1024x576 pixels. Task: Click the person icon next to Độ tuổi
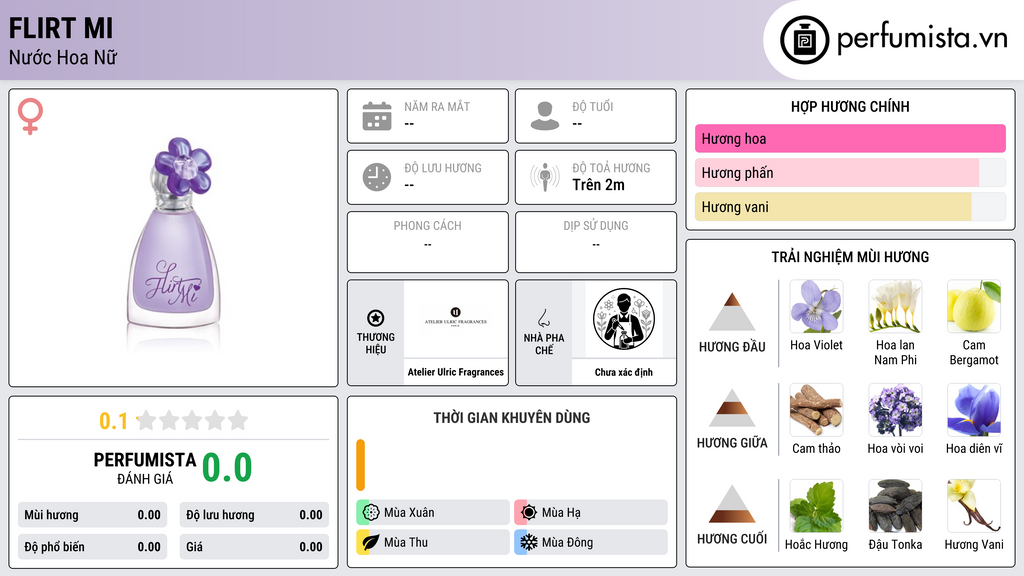(x=545, y=116)
